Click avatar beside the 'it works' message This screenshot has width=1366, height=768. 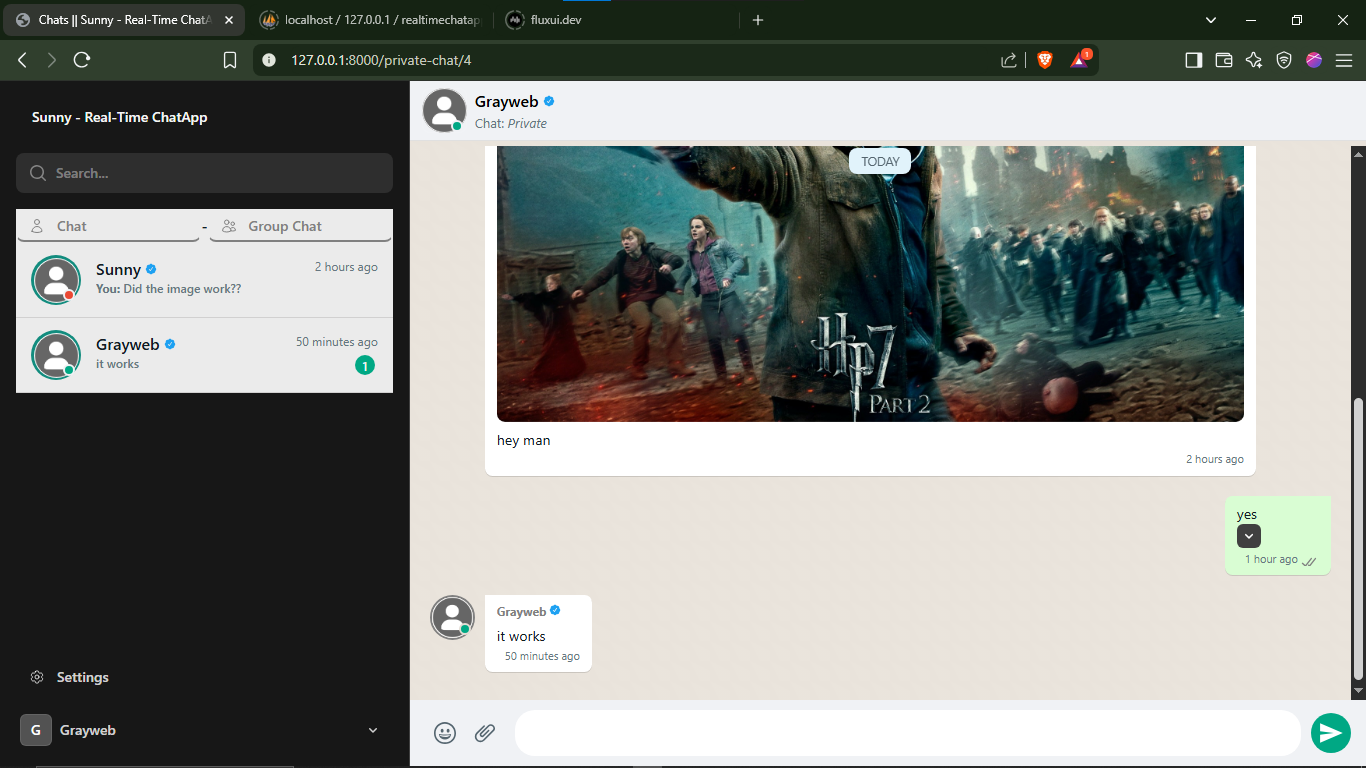click(452, 617)
